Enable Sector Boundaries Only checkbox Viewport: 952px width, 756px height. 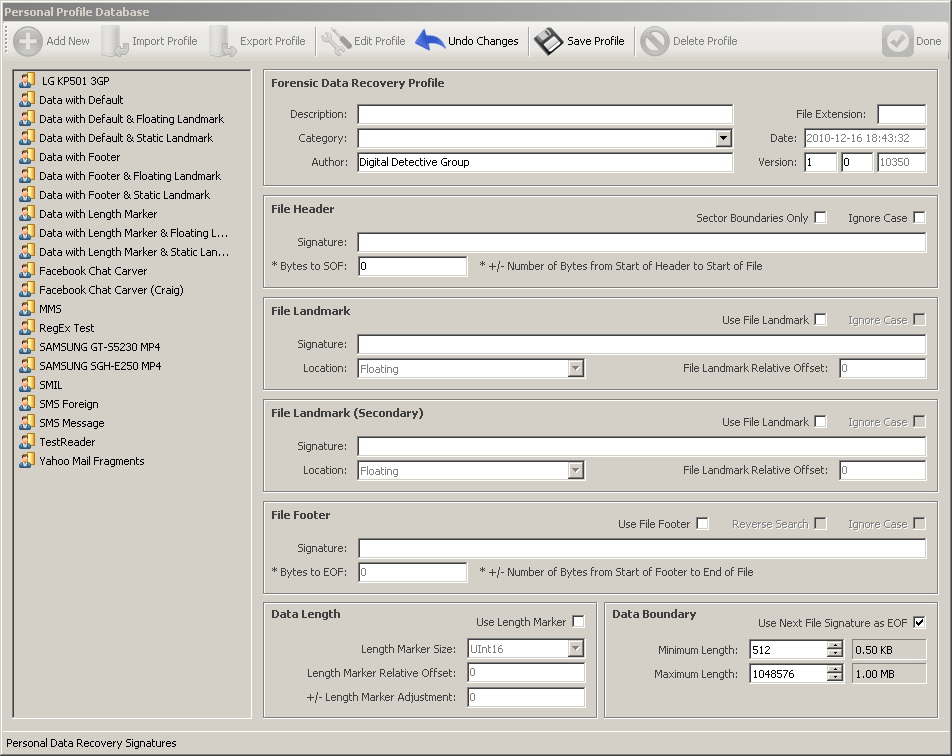tap(820, 217)
